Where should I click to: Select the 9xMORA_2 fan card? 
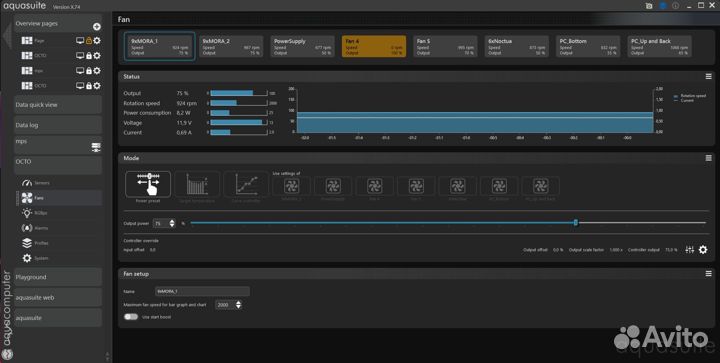tap(231, 46)
